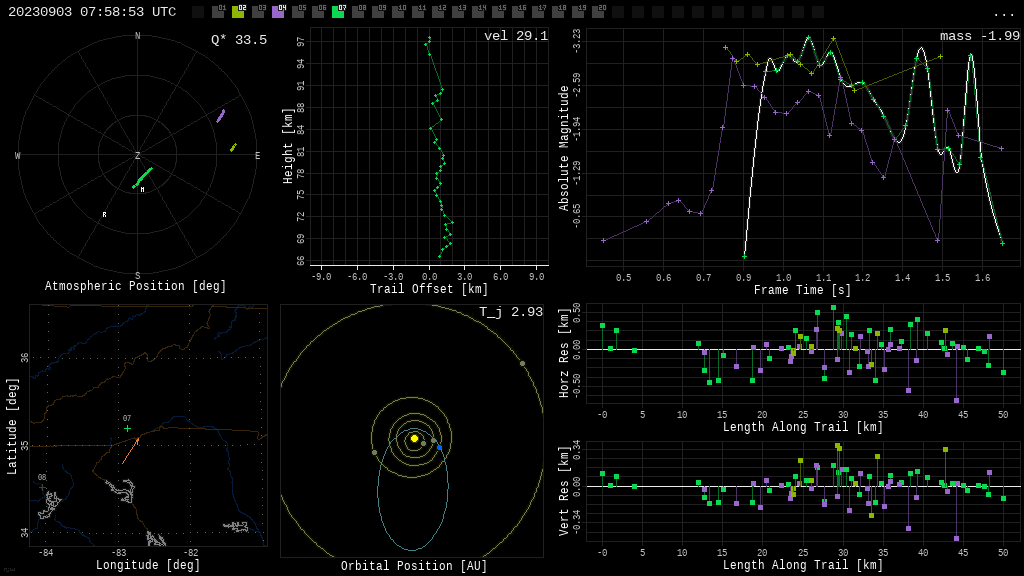The height and width of the screenshot is (576, 1024).
Task: Toggle station 01 indicator square
Action: 217,11
